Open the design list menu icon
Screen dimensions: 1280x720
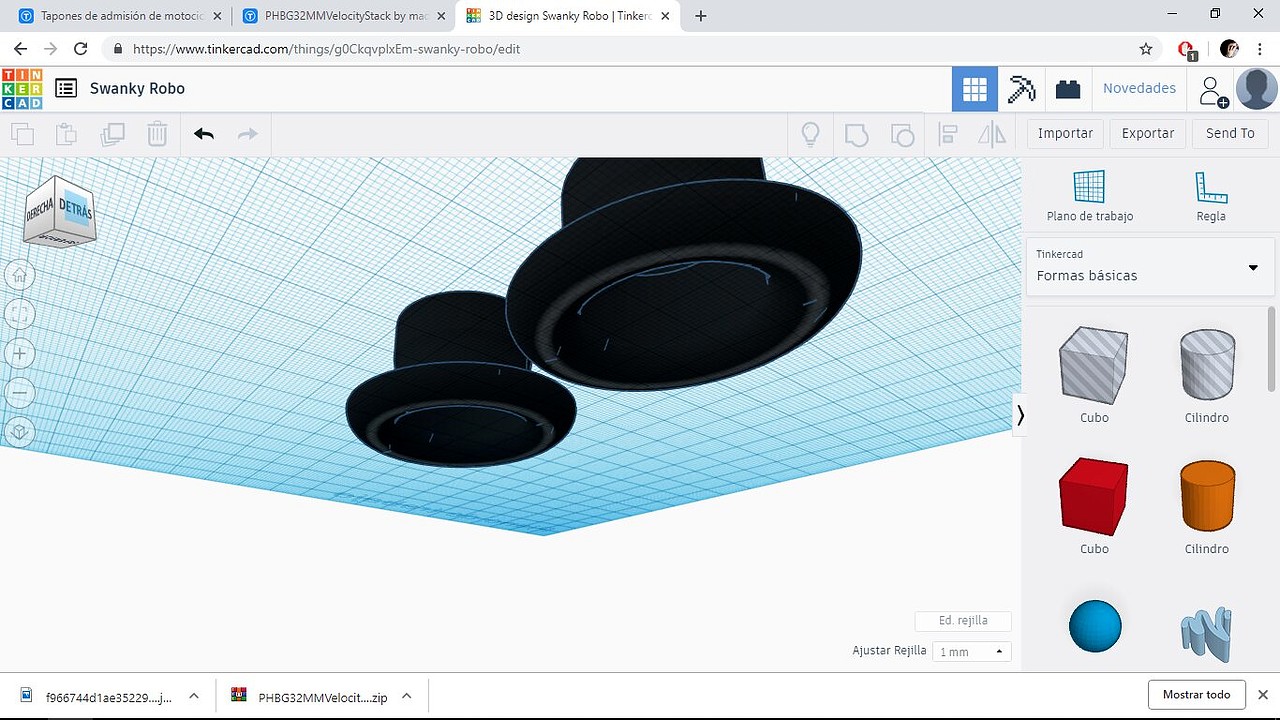[x=66, y=89]
